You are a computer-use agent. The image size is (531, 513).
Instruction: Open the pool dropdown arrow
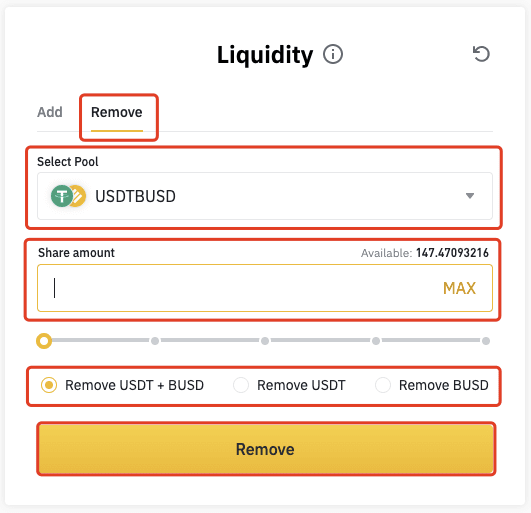coord(470,196)
